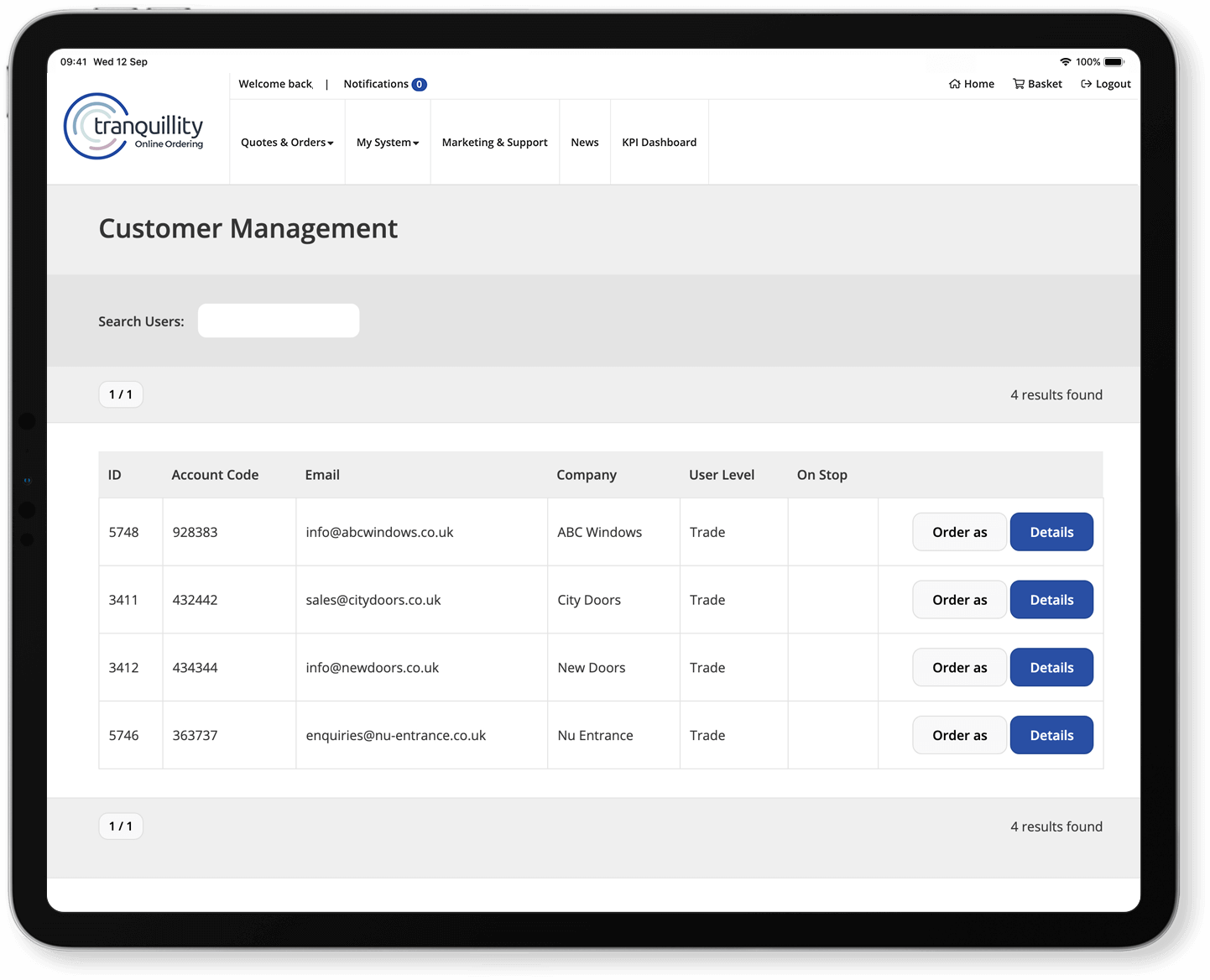
Task: Click the Email column header
Action: point(322,475)
